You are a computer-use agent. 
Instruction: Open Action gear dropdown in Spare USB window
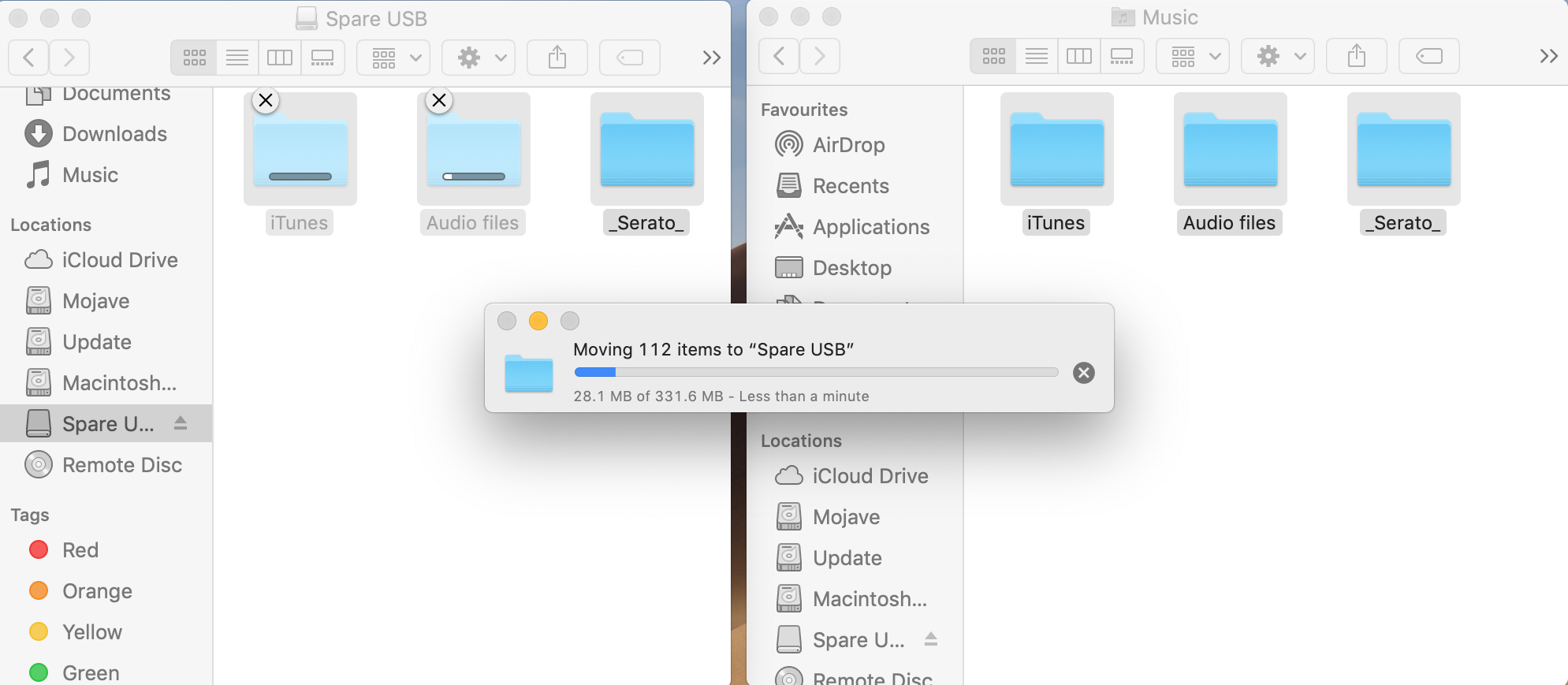479,58
